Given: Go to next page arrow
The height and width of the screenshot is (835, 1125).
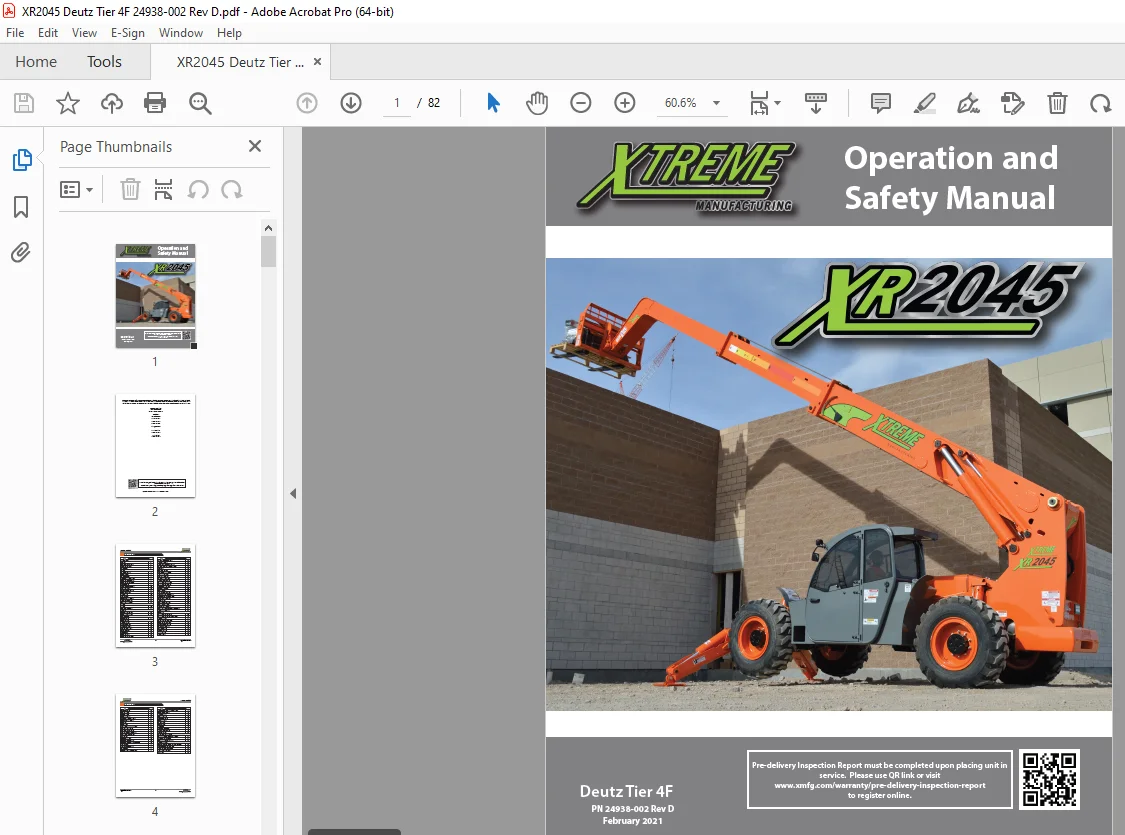Looking at the screenshot, I should coord(351,103).
